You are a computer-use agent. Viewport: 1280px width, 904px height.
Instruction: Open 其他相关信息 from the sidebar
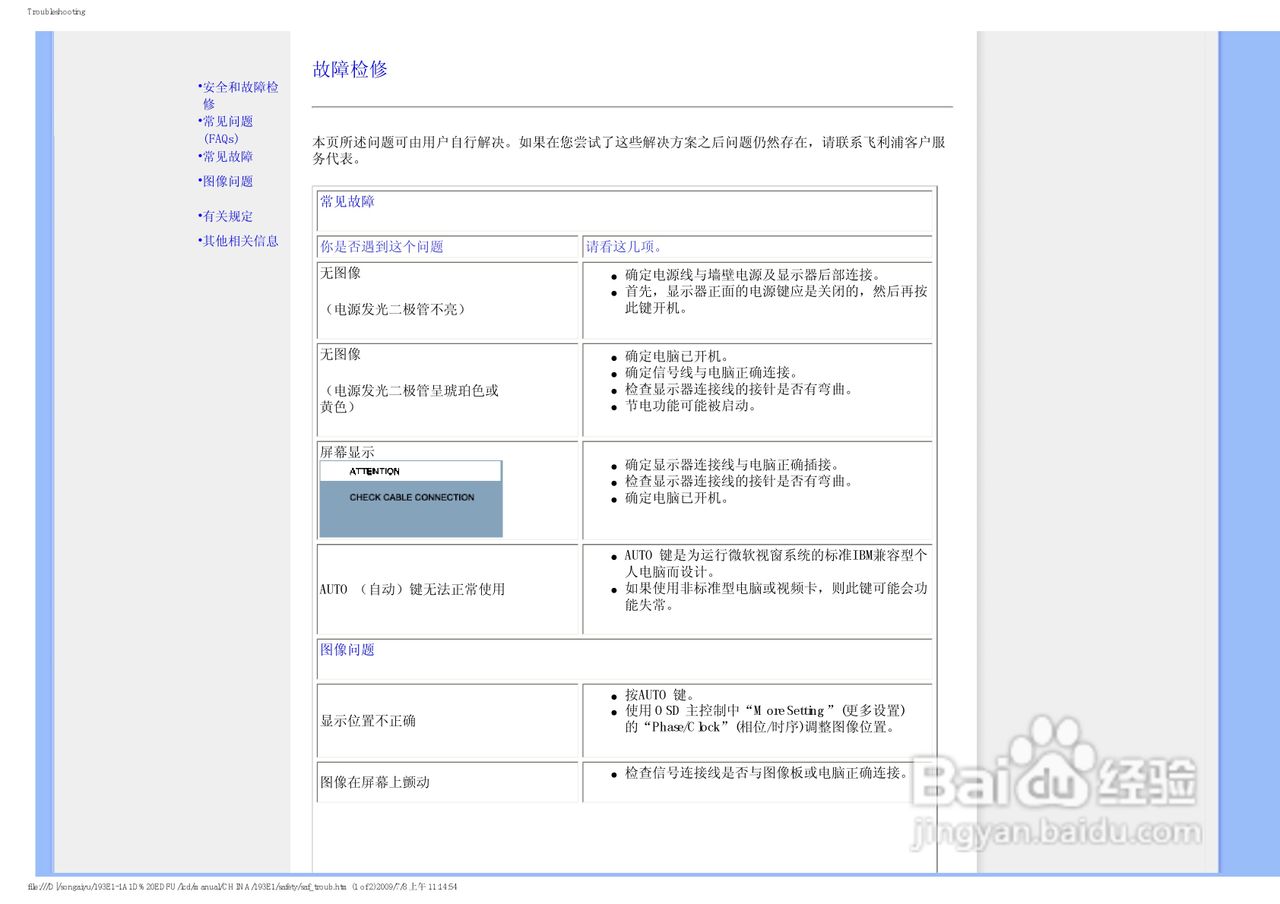[240, 241]
